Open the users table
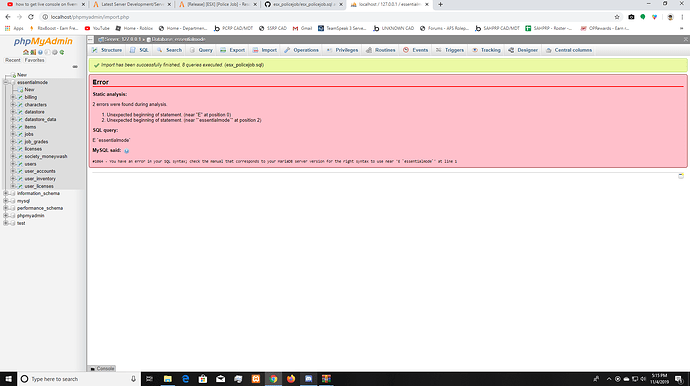This screenshot has height=386, width=690. [x=30, y=164]
